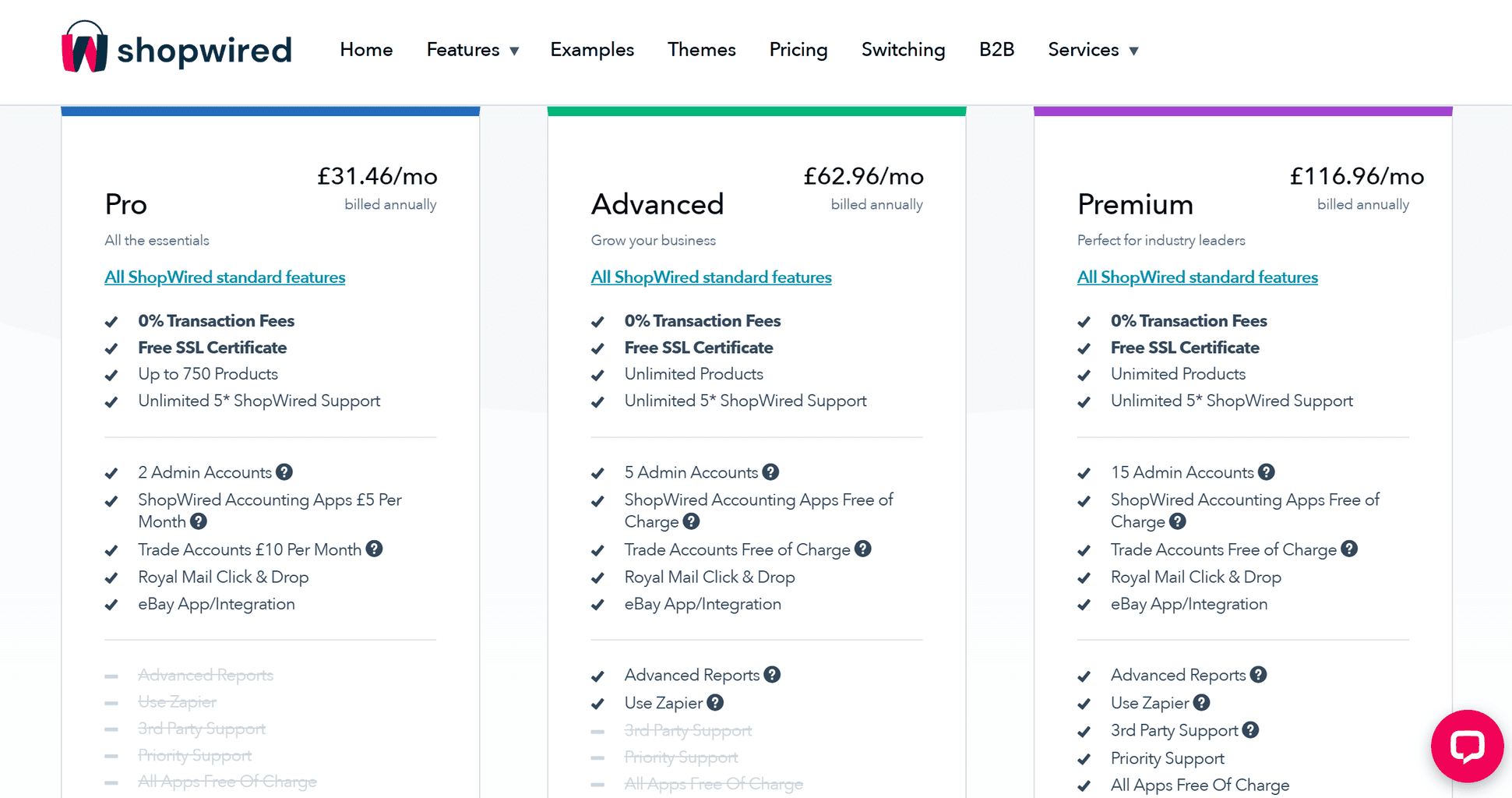Click 'All the essentials' tagline

click(x=157, y=241)
